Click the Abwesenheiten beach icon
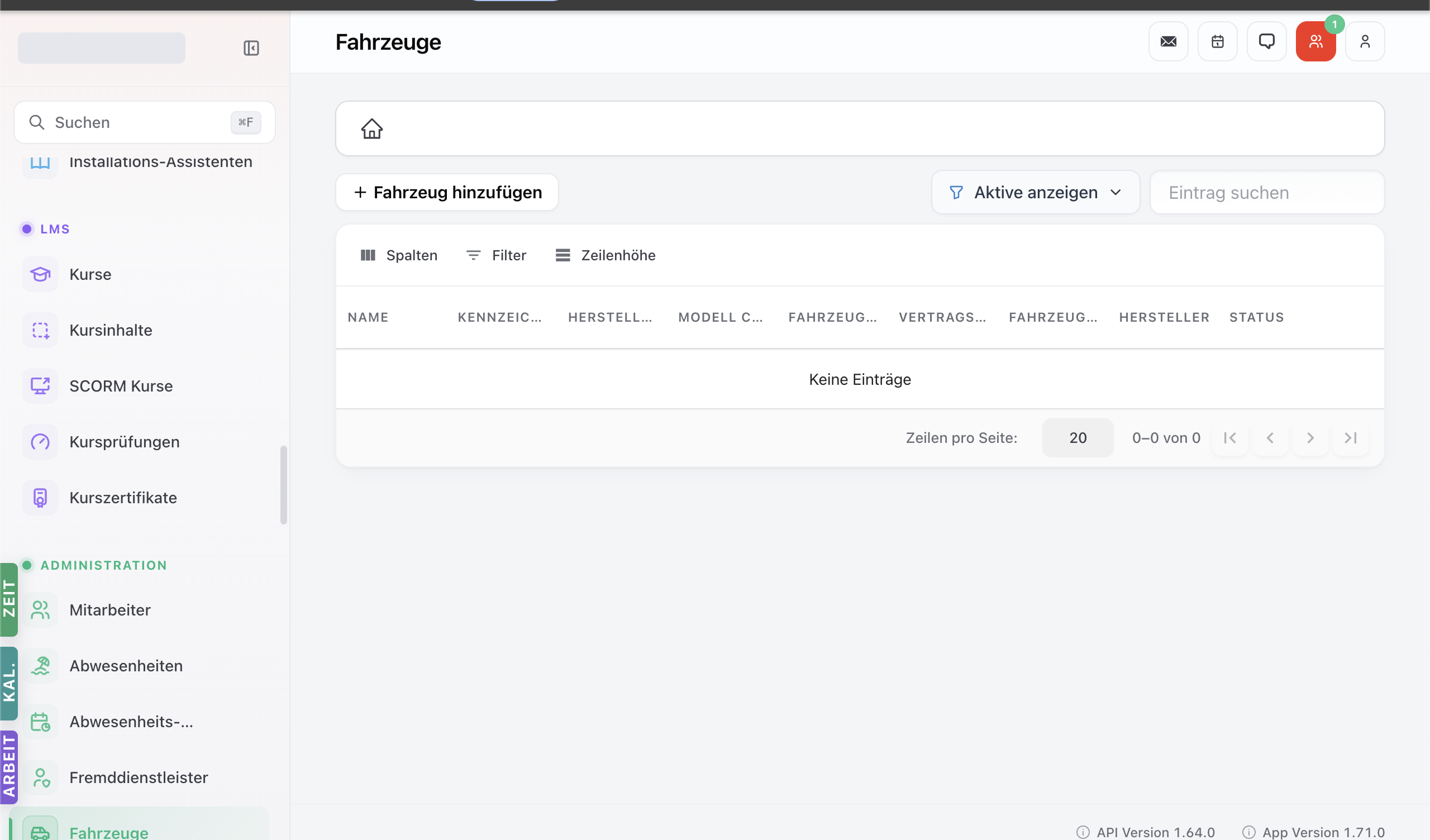 click(x=40, y=666)
